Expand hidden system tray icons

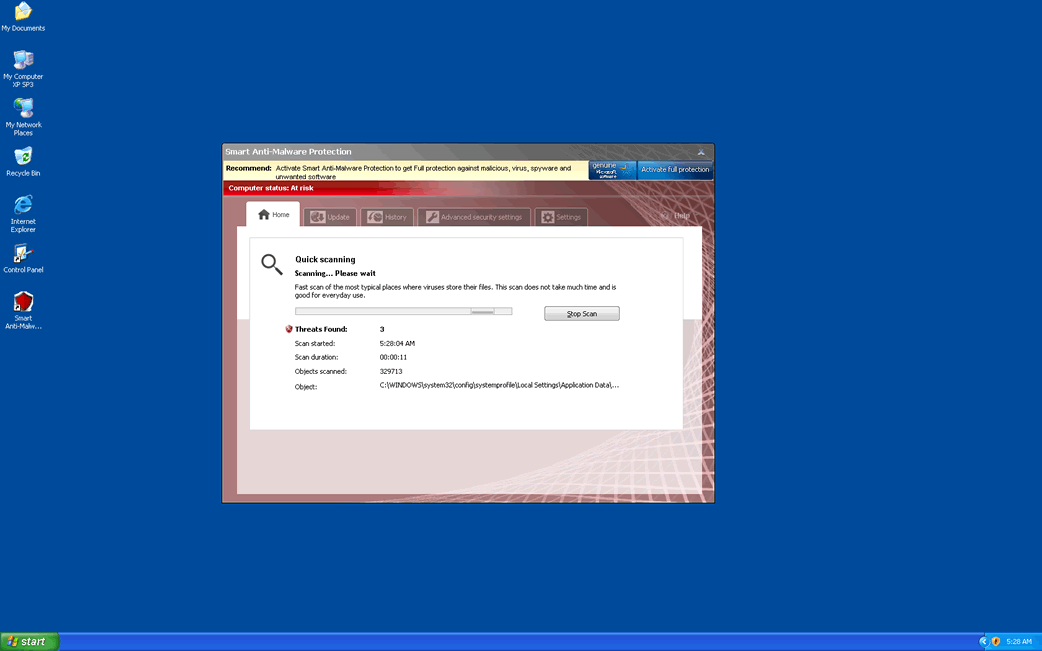983,641
